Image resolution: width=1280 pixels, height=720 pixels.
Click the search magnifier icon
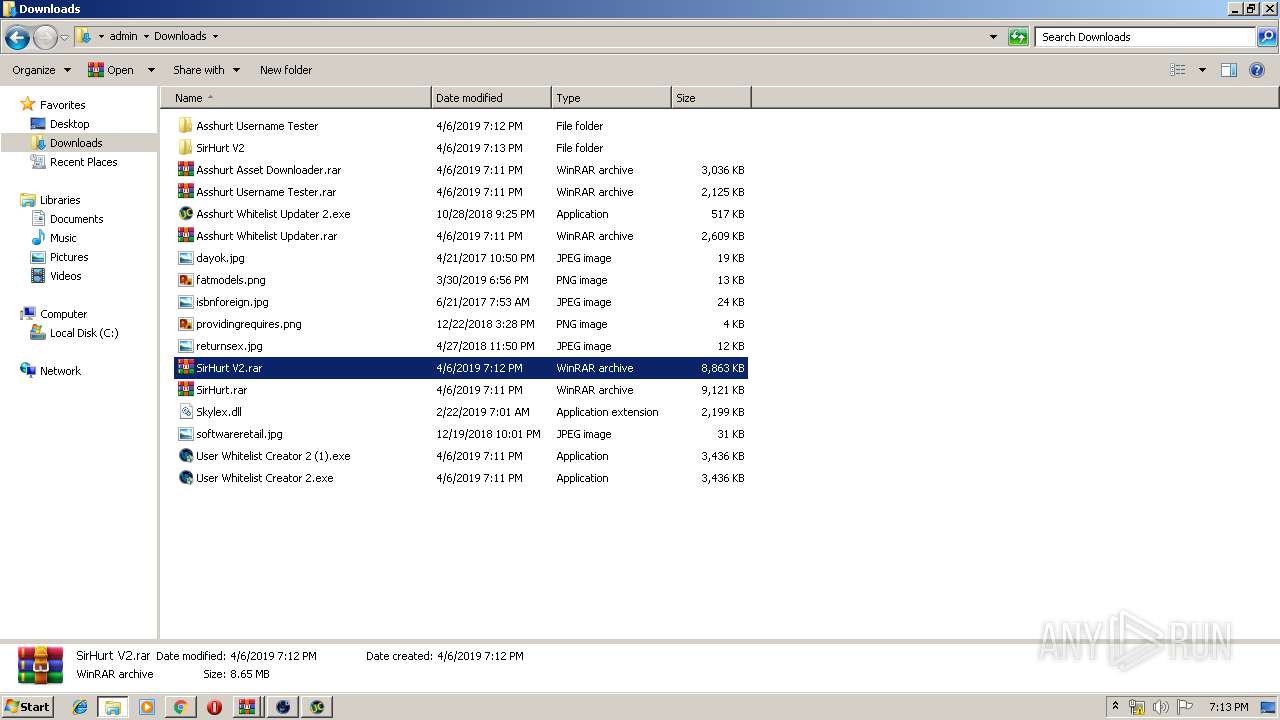click(x=1267, y=37)
